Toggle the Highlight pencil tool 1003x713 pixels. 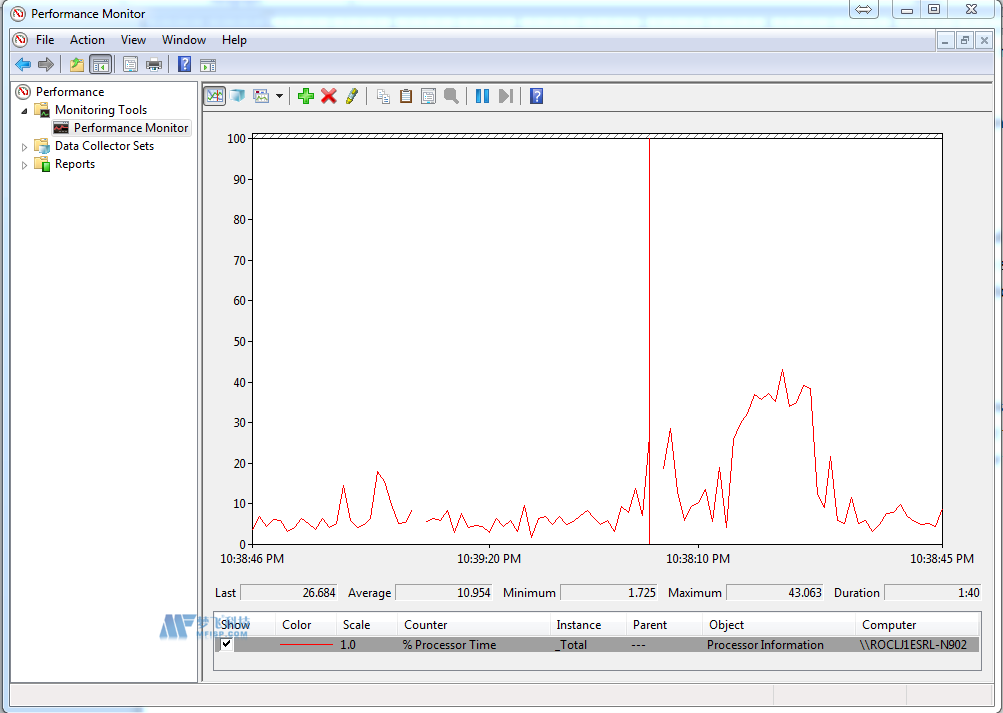click(351, 96)
